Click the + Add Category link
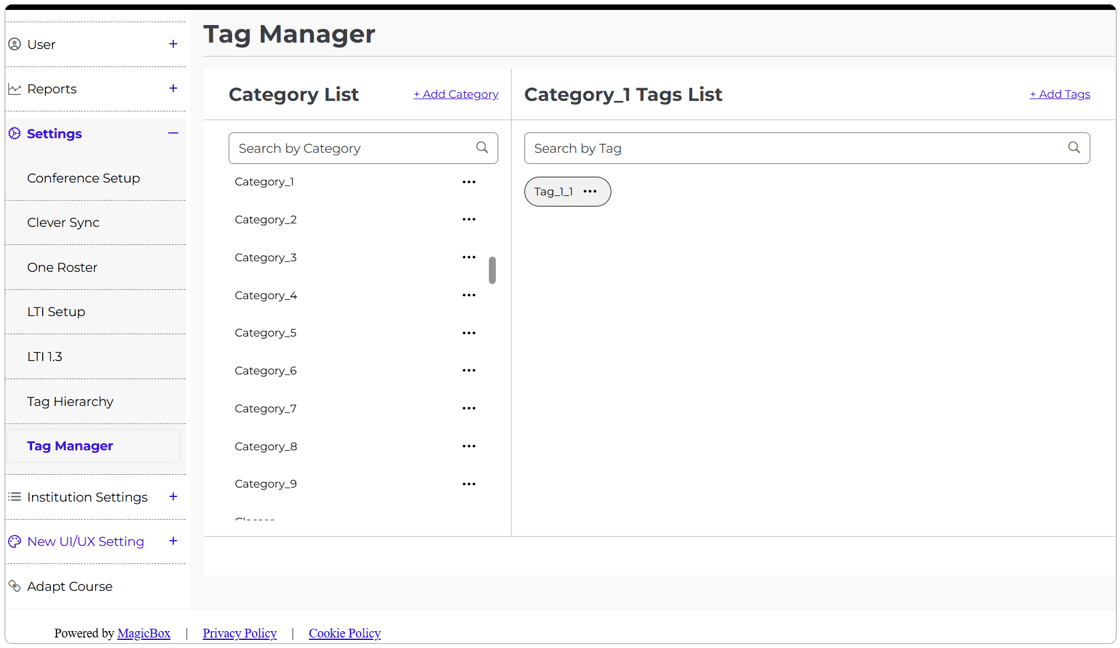Image resolution: width=1120 pixels, height=648 pixels. pyautogui.click(x=456, y=94)
